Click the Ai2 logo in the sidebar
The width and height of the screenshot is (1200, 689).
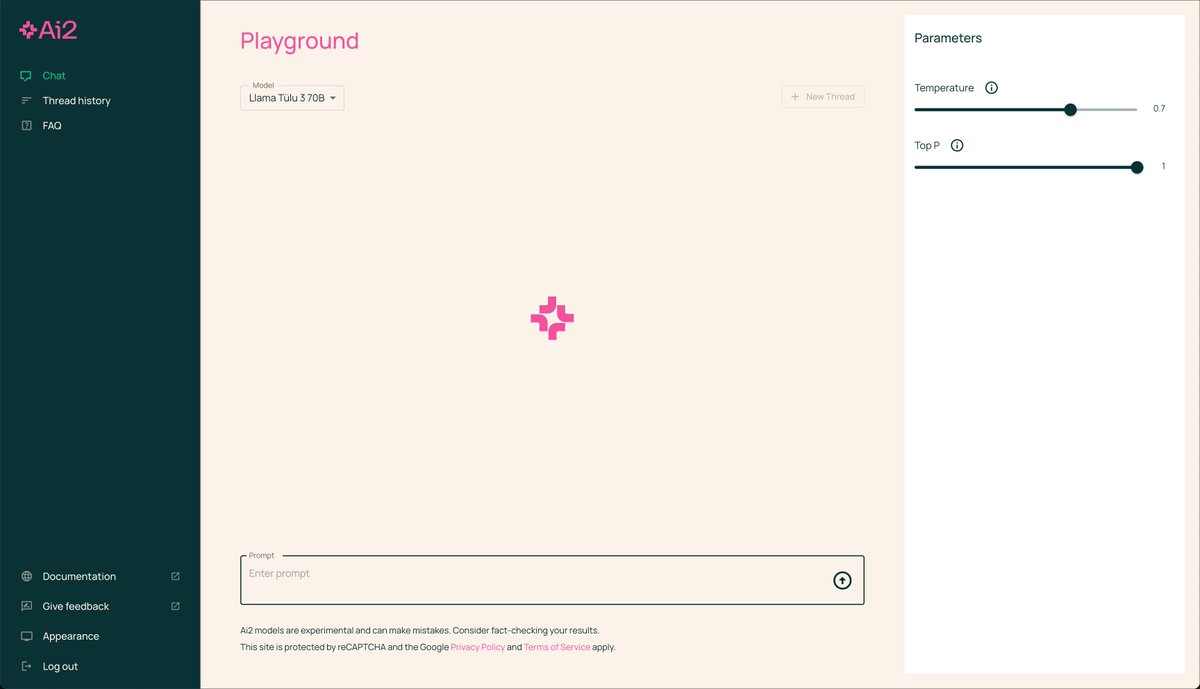(x=48, y=30)
